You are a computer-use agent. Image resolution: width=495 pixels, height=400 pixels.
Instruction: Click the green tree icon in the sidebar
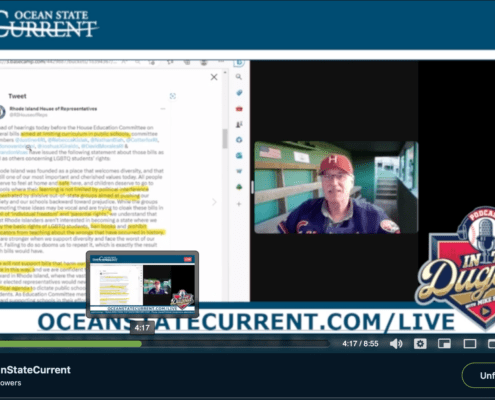(239, 187)
